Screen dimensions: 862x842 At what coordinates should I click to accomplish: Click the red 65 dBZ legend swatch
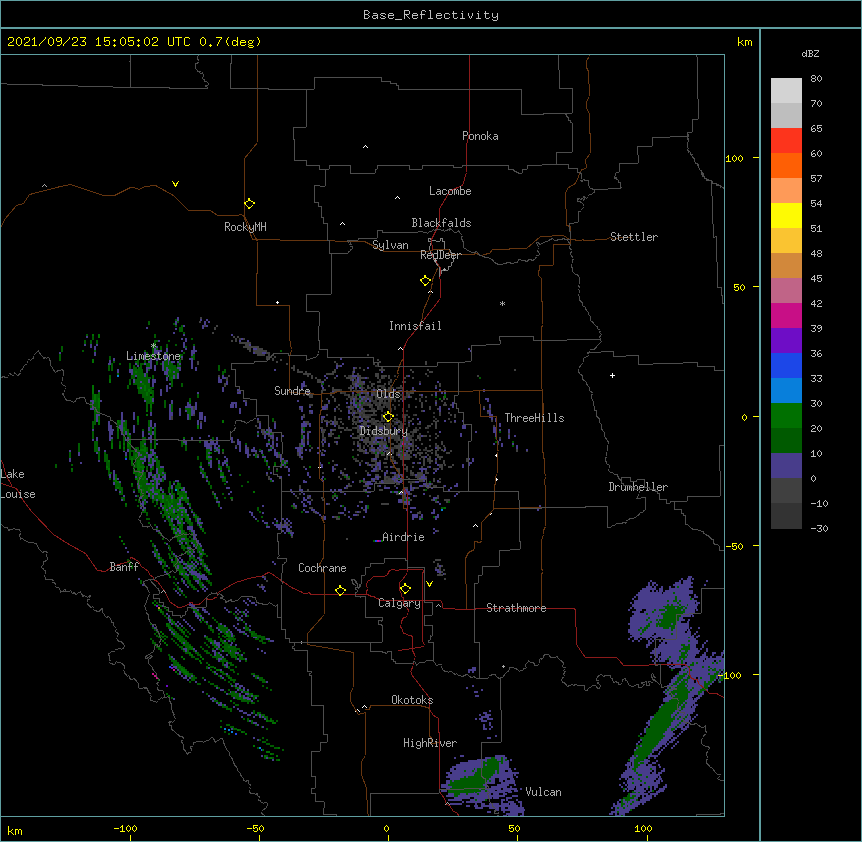click(786, 141)
